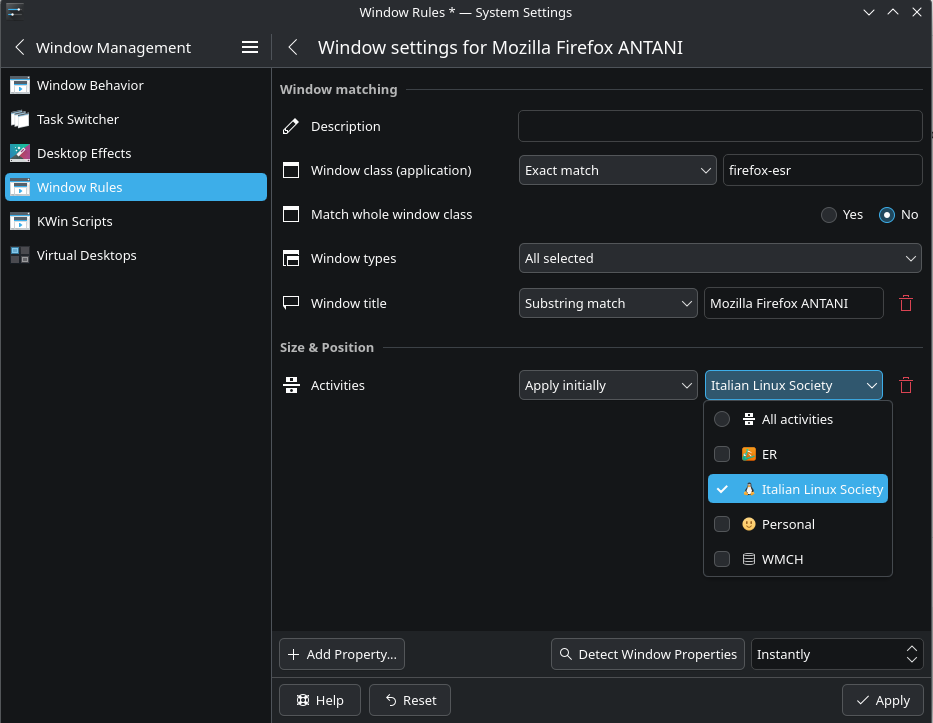Screen dimensions: 933x723
Task: Click the Detect Window Properties button
Action: 647,654
